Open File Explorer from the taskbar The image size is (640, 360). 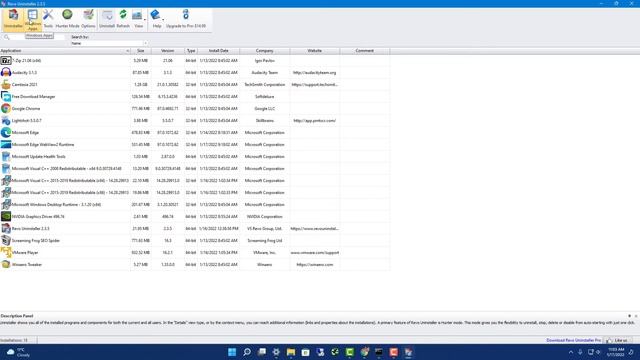point(291,352)
